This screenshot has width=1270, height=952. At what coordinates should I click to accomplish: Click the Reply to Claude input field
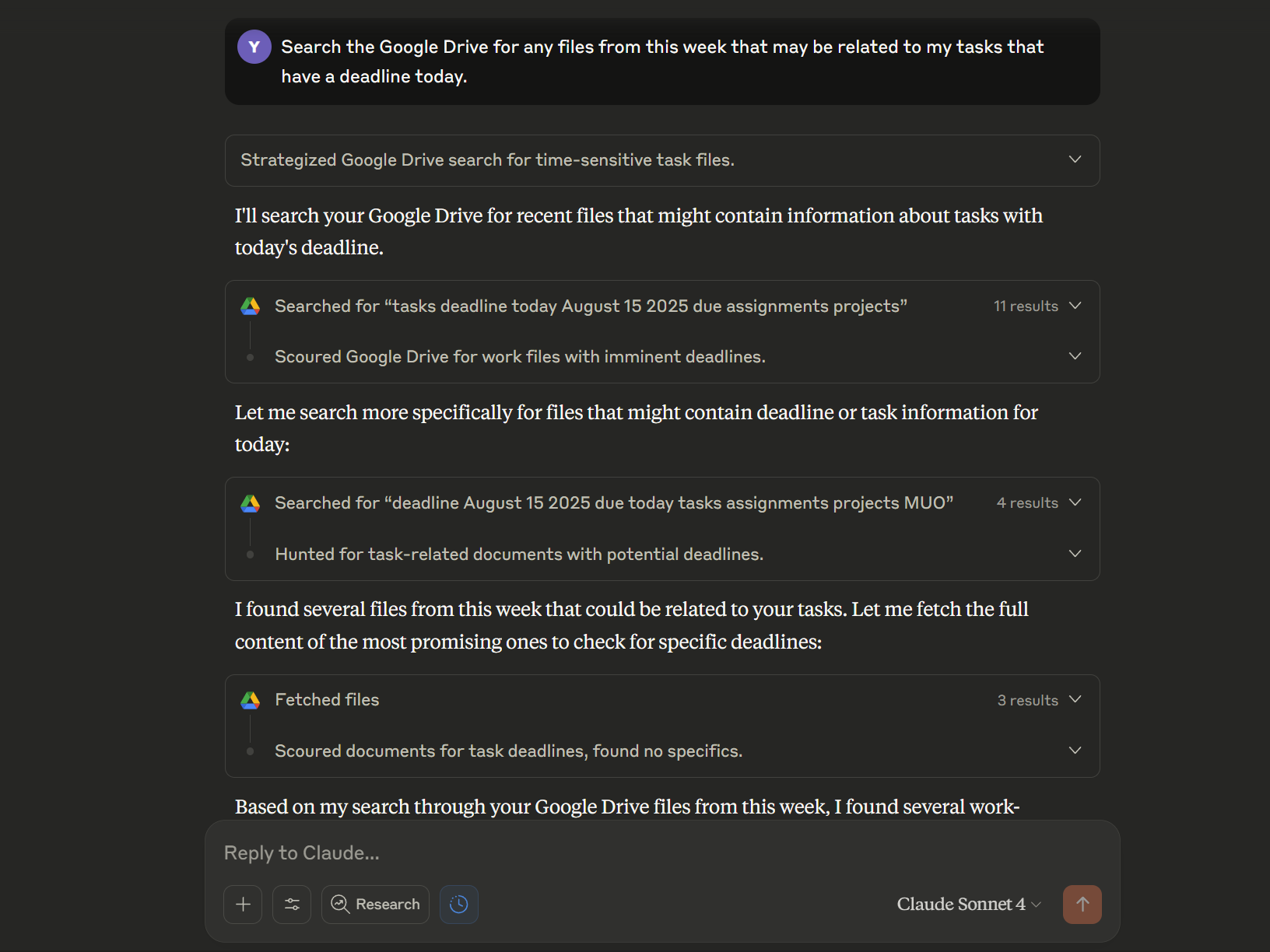tap(661, 852)
